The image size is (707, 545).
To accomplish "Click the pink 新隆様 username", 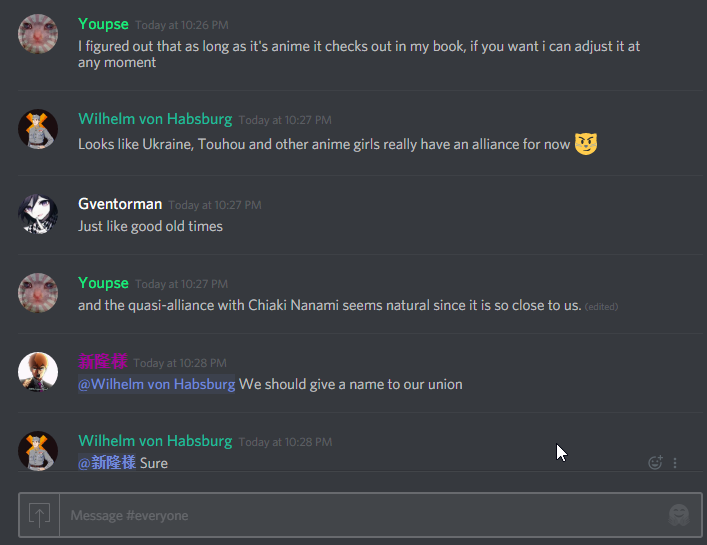I will 103,362.
